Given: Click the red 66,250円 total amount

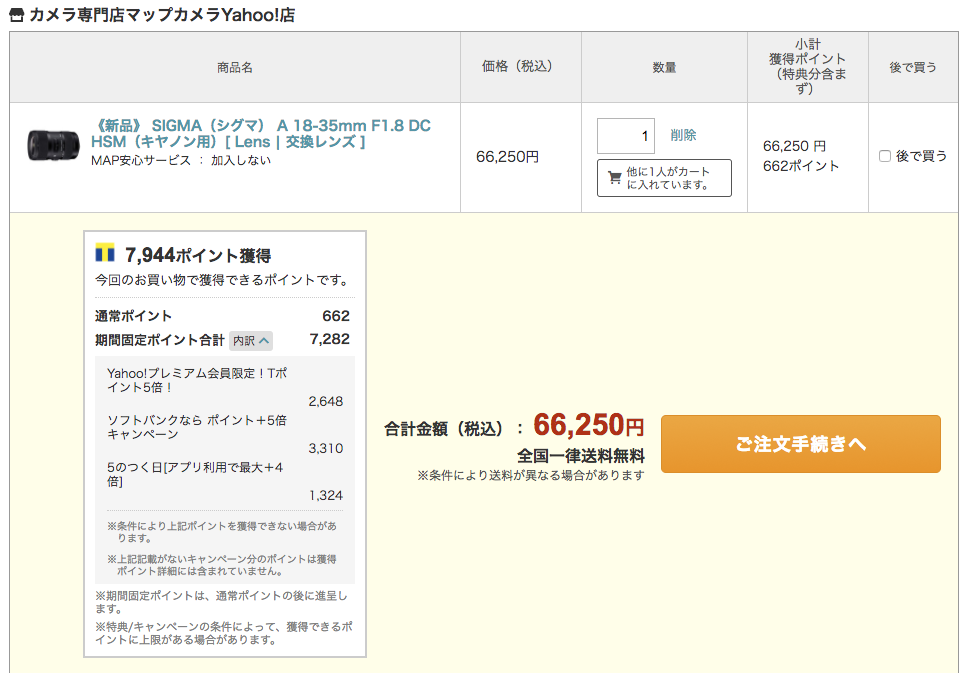Looking at the screenshot, I should [589, 425].
